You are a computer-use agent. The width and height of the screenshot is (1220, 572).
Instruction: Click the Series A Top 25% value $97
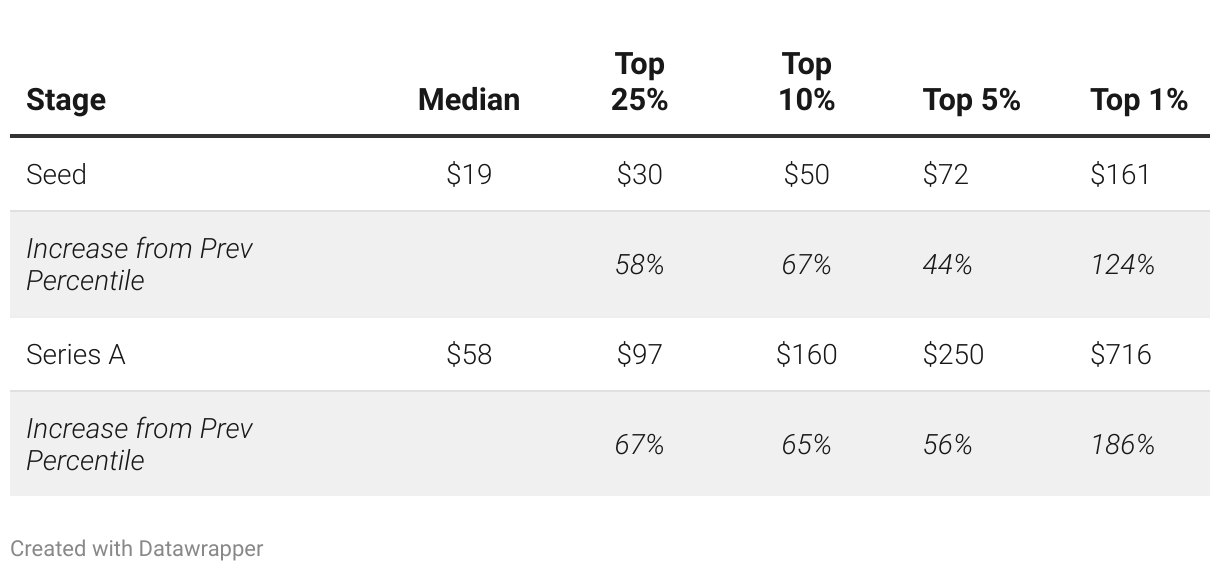click(x=640, y=355)
